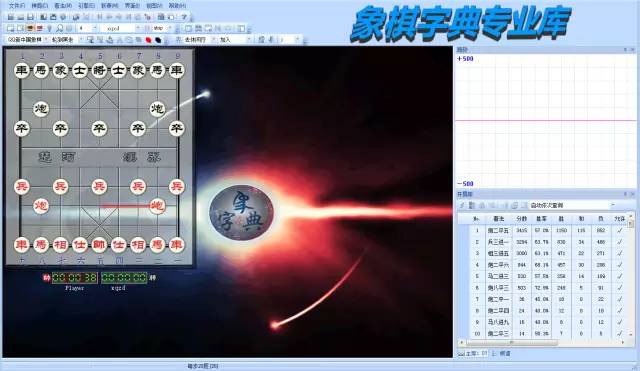The image size is (640, 371).
Task: Sort by the 分数 column header
Action: point(522,219)
